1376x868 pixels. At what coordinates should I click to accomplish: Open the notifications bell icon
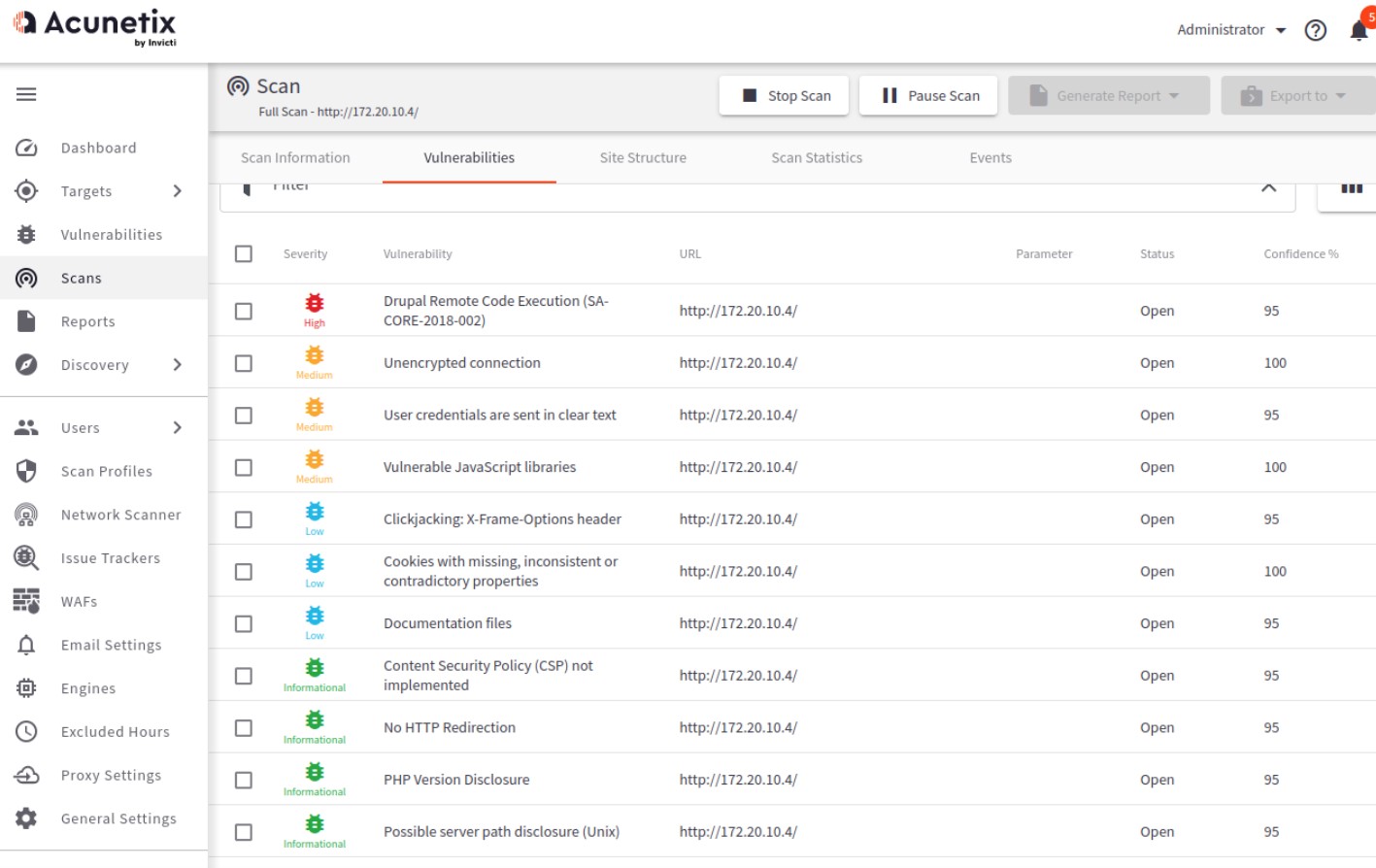1359,31
